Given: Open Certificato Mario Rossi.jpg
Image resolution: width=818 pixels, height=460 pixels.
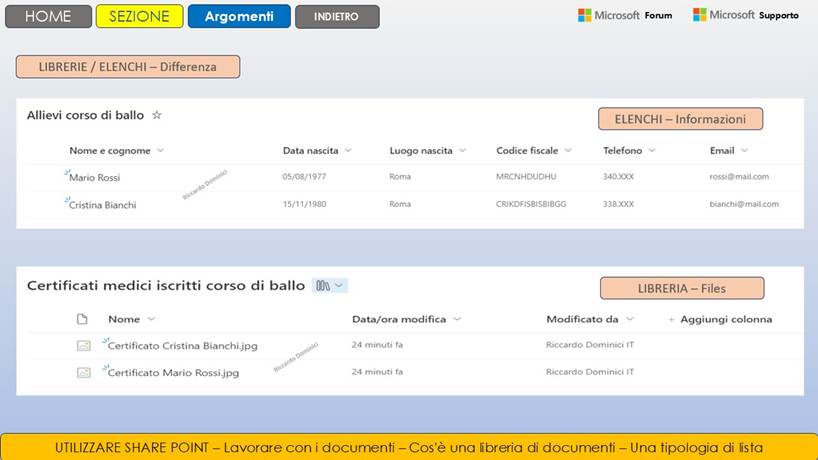Looking at the screenshot, I should (x=173, y=373).
